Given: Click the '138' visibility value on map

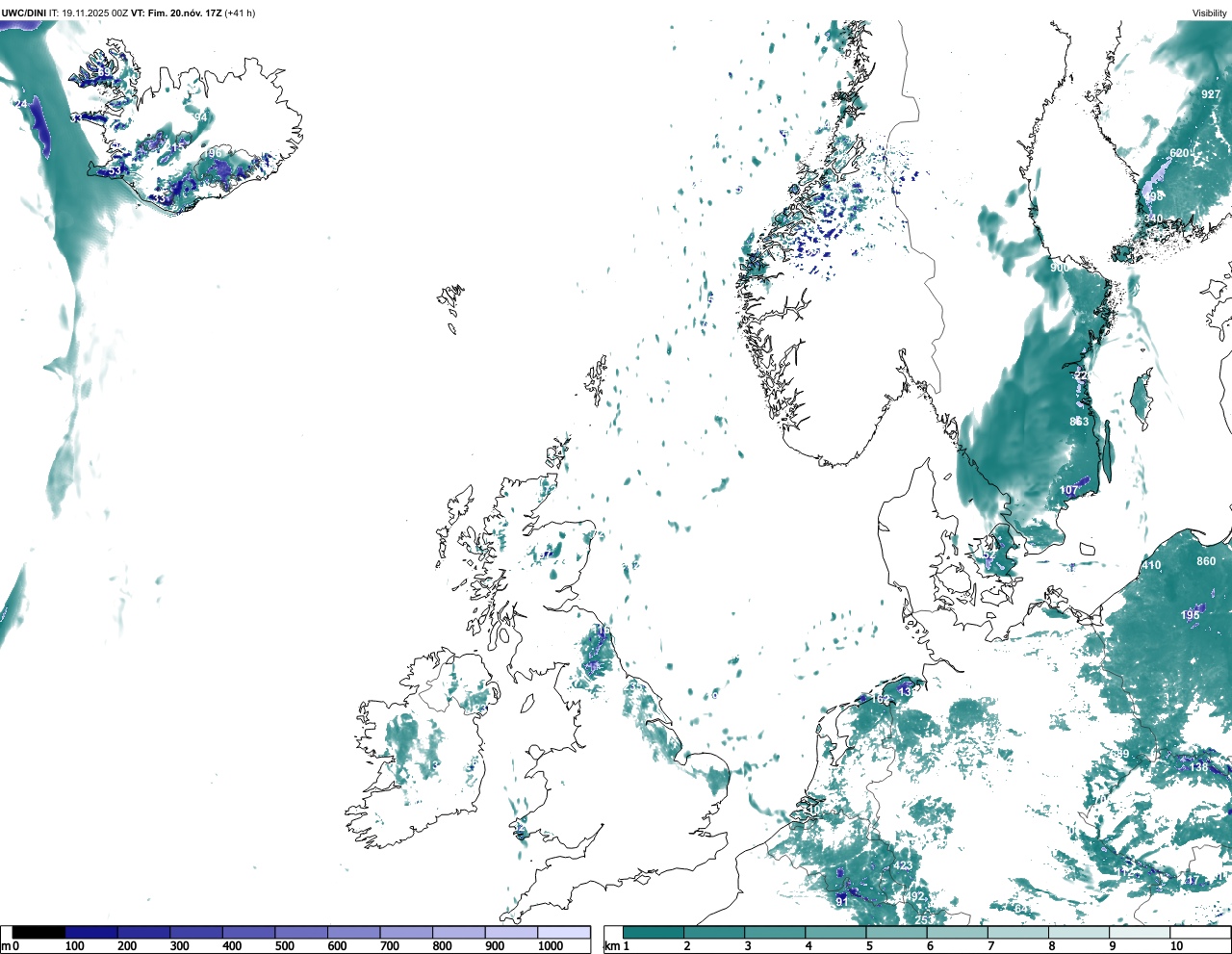Looking at the screenshot, I should tap(1198, 767).
